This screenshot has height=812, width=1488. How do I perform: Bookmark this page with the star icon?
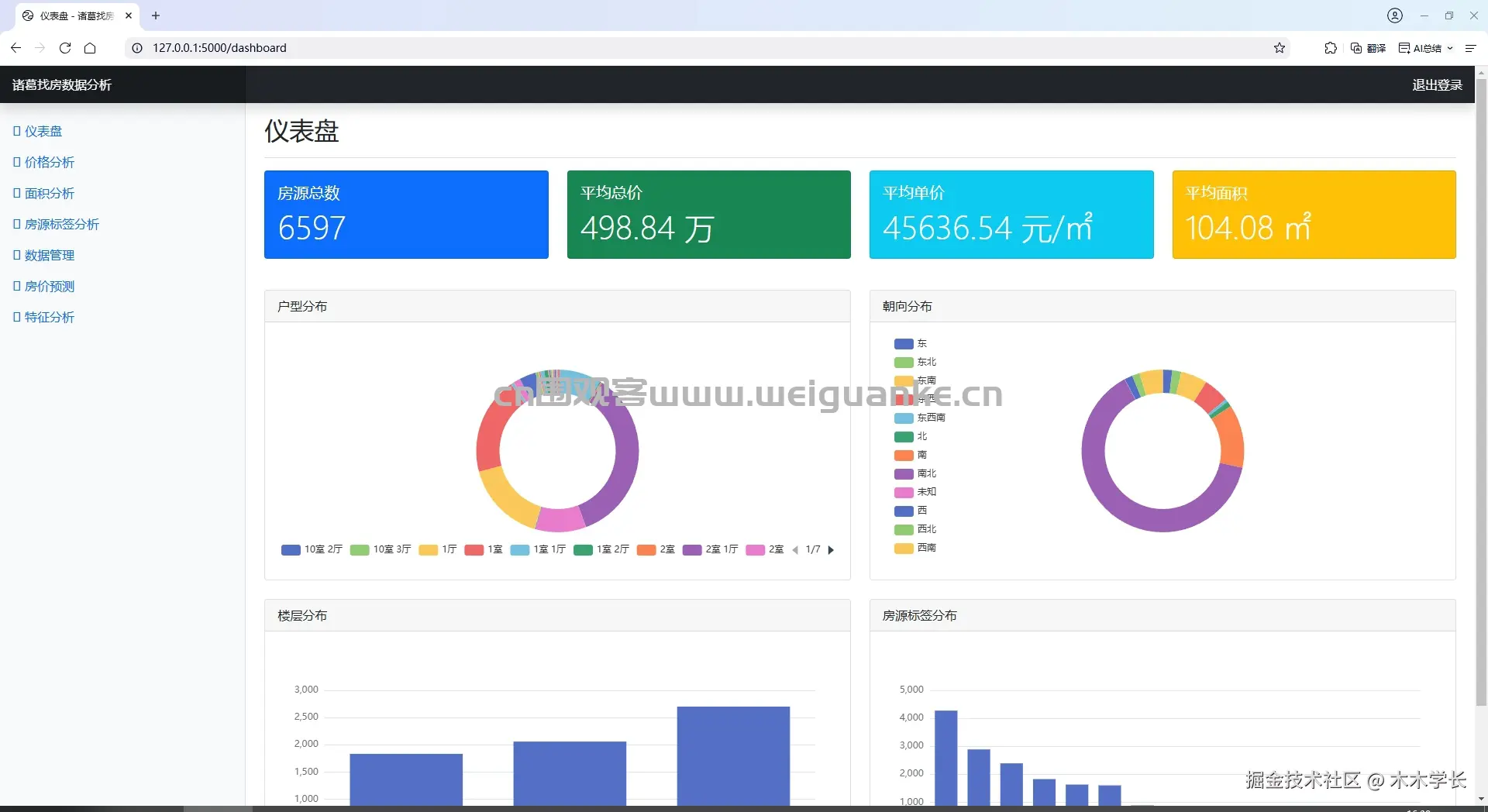(1280, 48)
